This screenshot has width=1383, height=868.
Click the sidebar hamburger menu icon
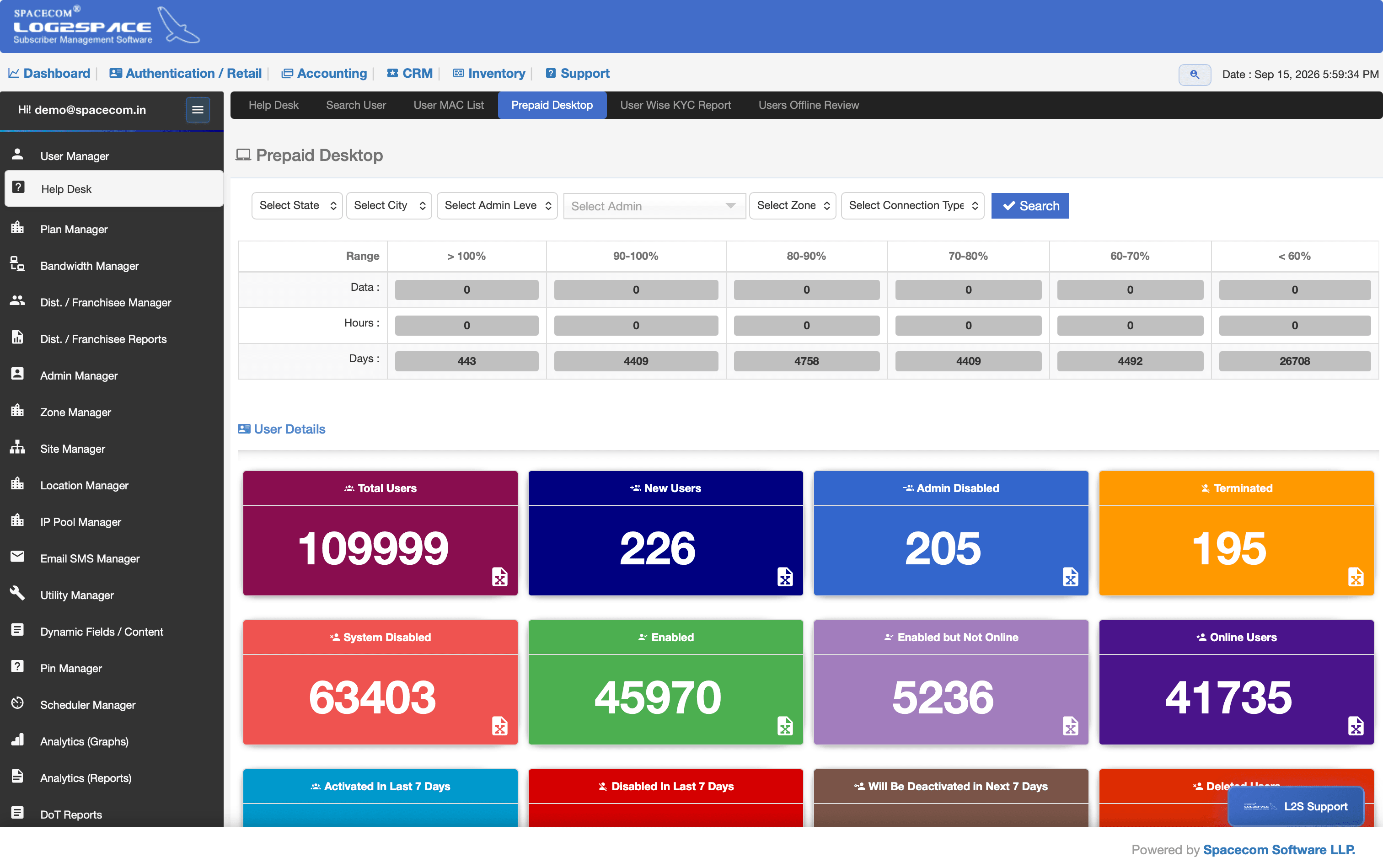pos(198,110)
